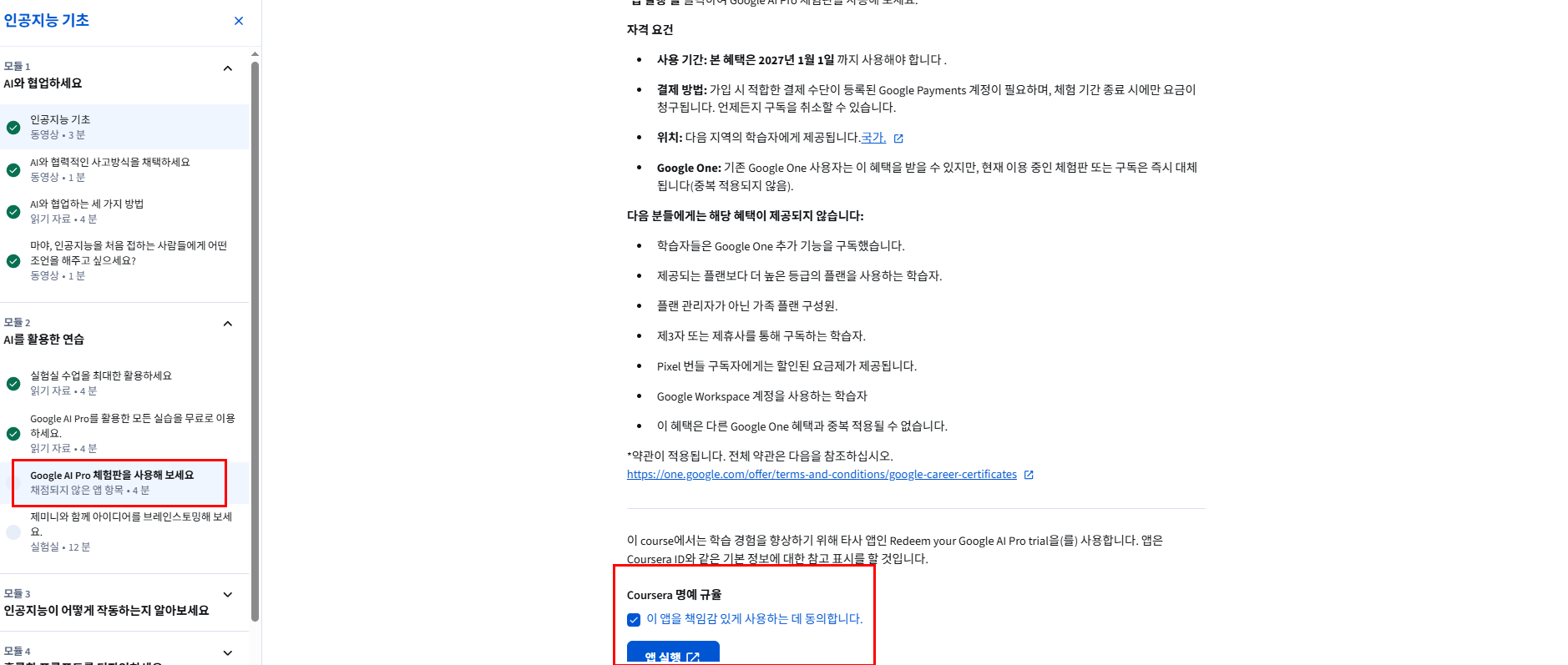The image size is (1568, 665).
Task: Collapse 모듈 2 AI를 활용한 연습 section
Action: pyautogui.click(x=228, y=324)
